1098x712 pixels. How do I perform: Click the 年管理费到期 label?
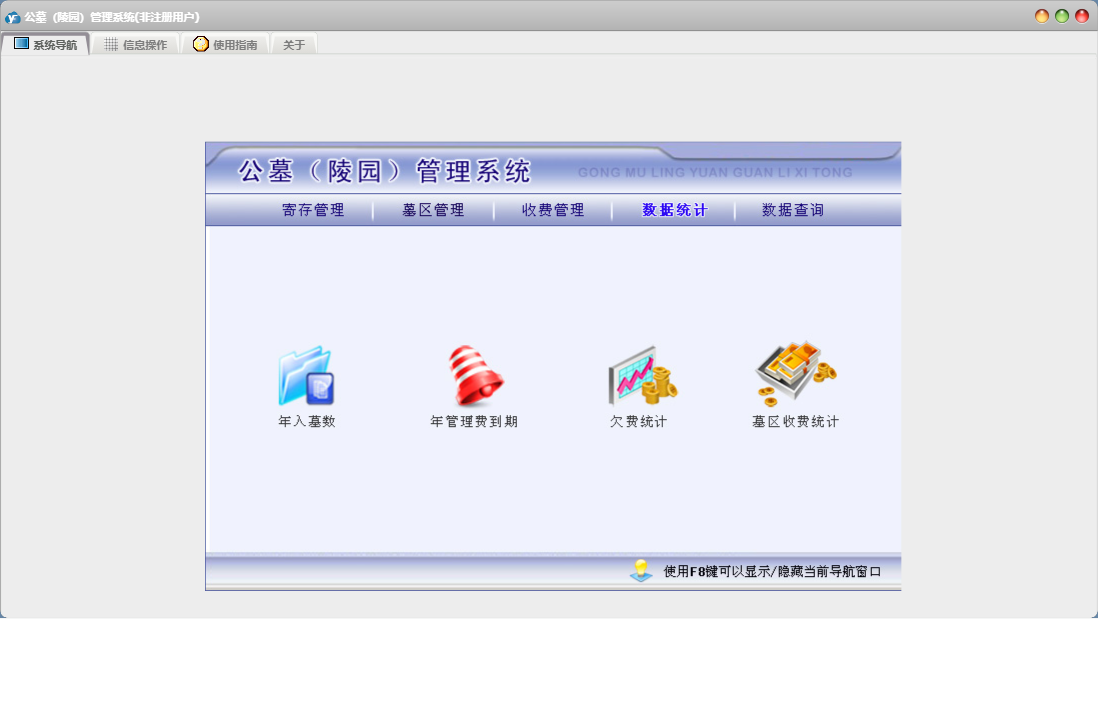click(474, 421)
